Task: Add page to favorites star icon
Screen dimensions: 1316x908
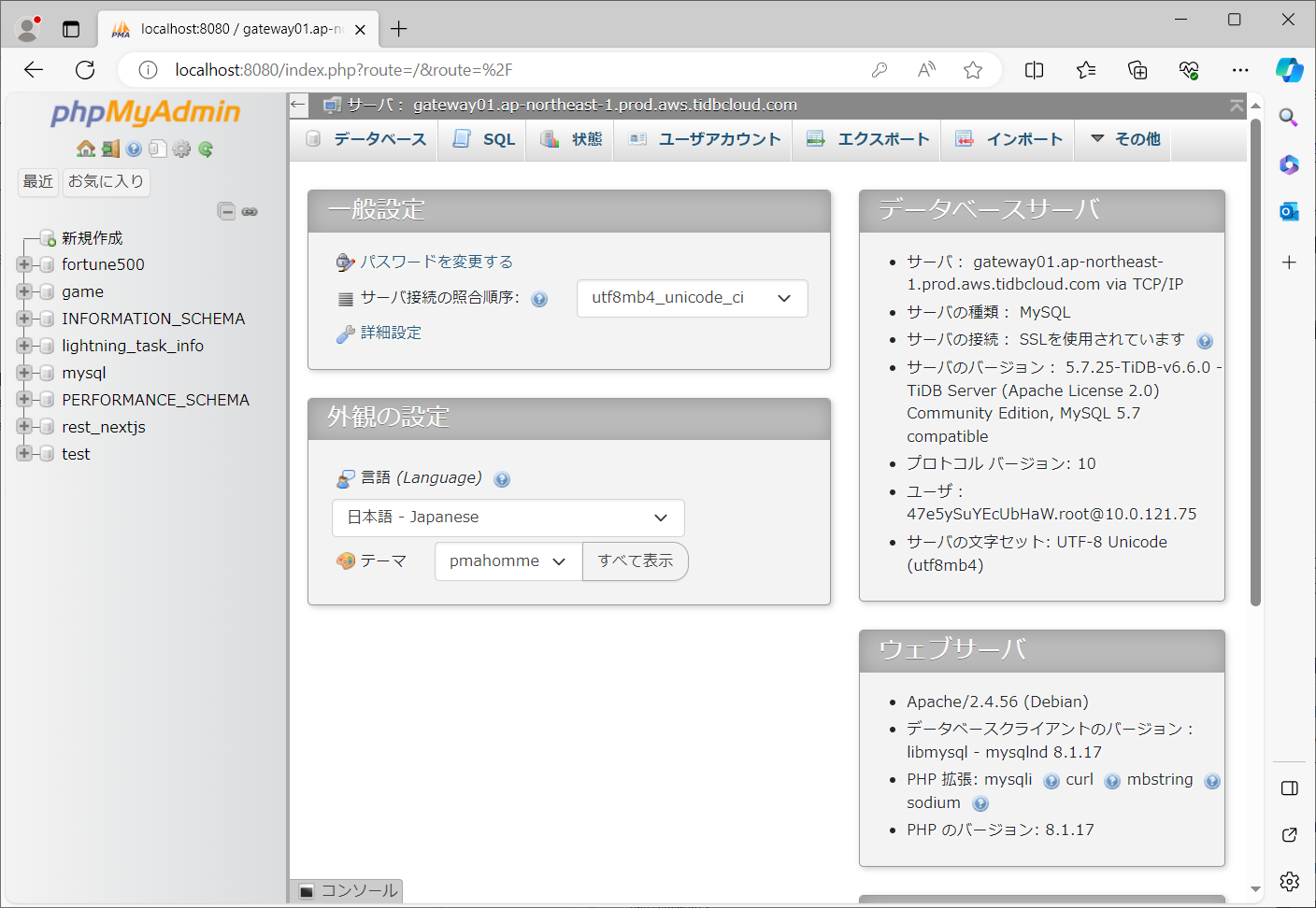Action: [x=973, y=70]
